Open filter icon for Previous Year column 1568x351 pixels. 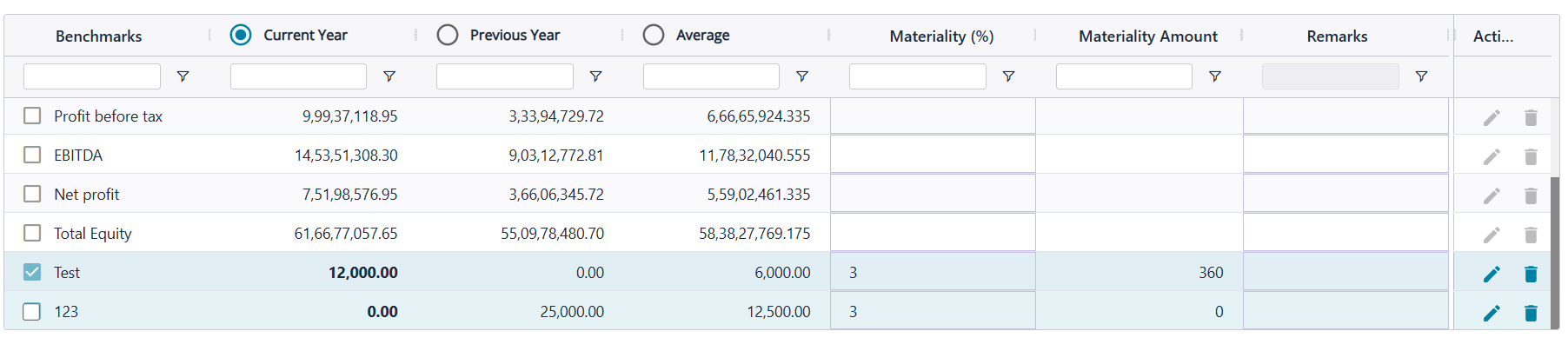[x=595, y=76]
